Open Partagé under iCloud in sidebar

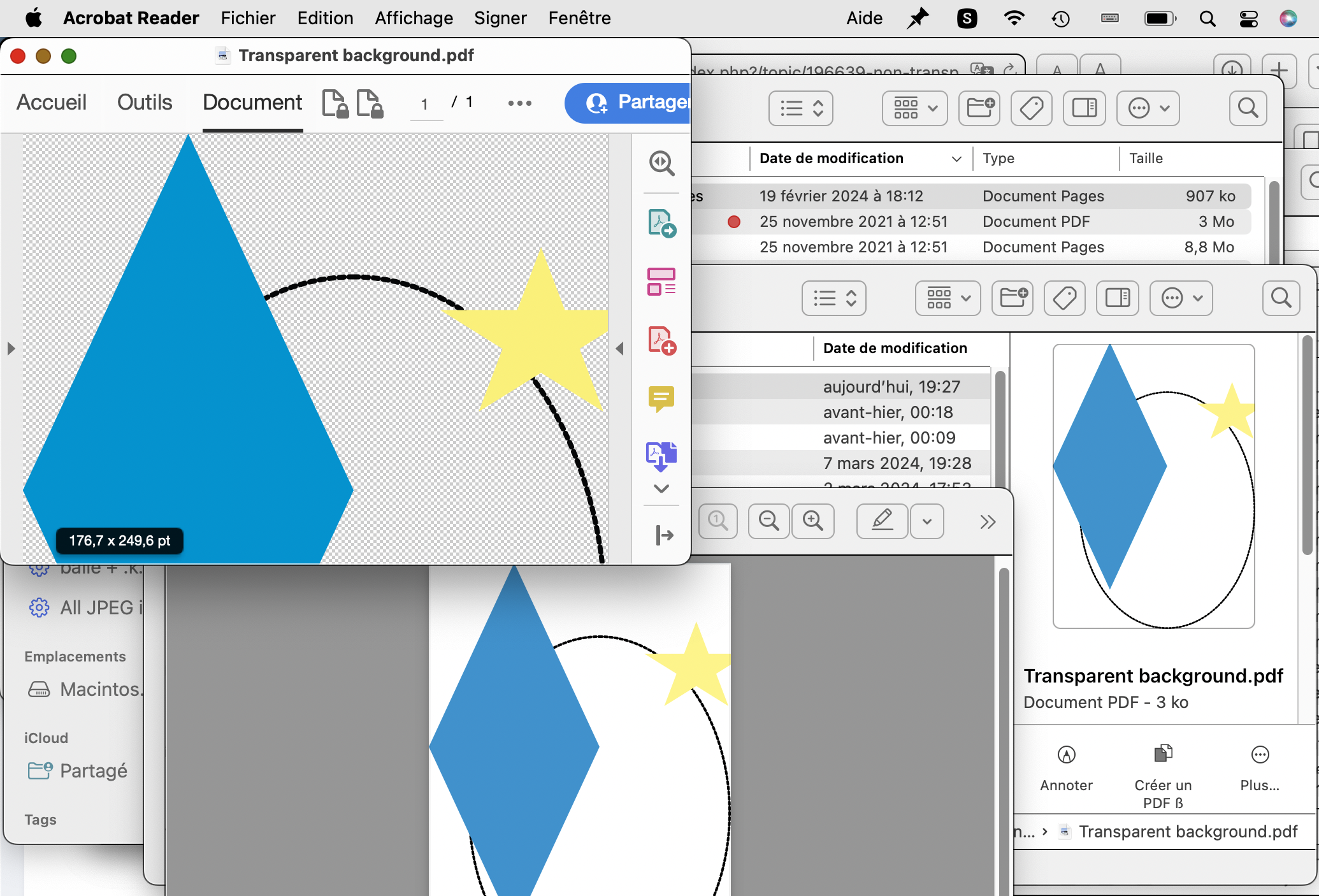pos(78,771)
